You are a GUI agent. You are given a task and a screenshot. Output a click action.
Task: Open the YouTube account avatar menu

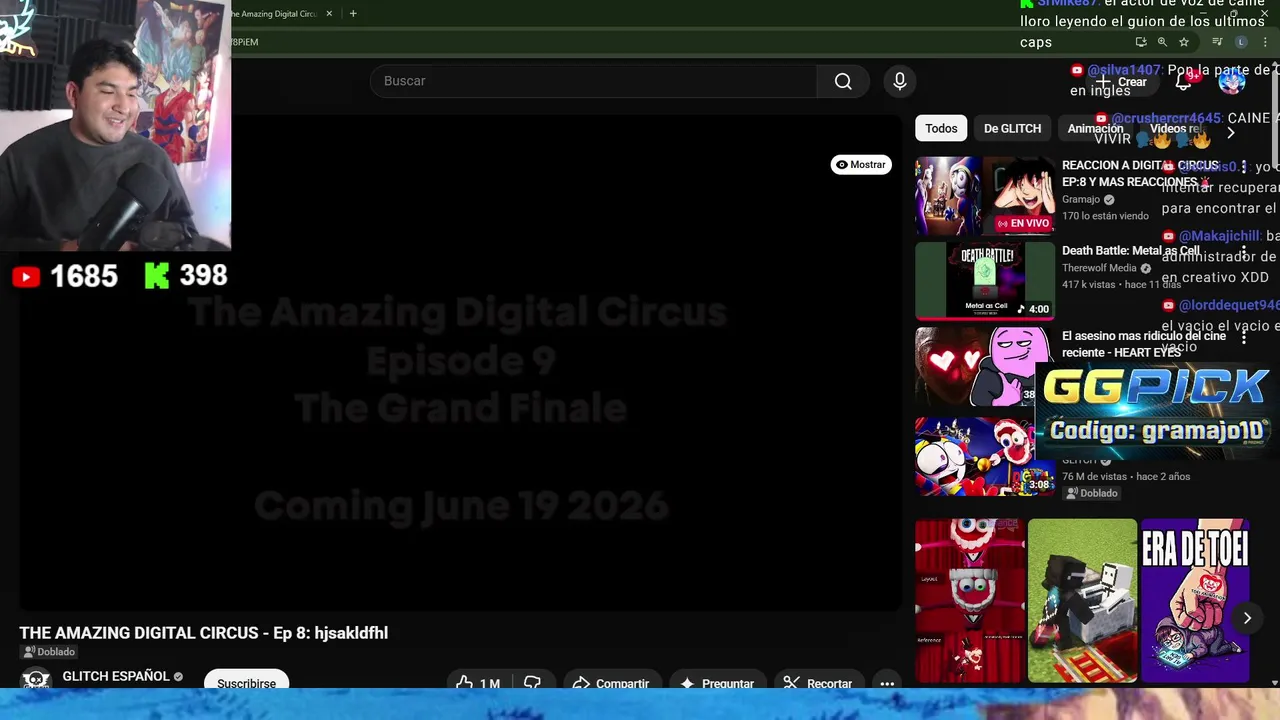(x=1231, y=82)
